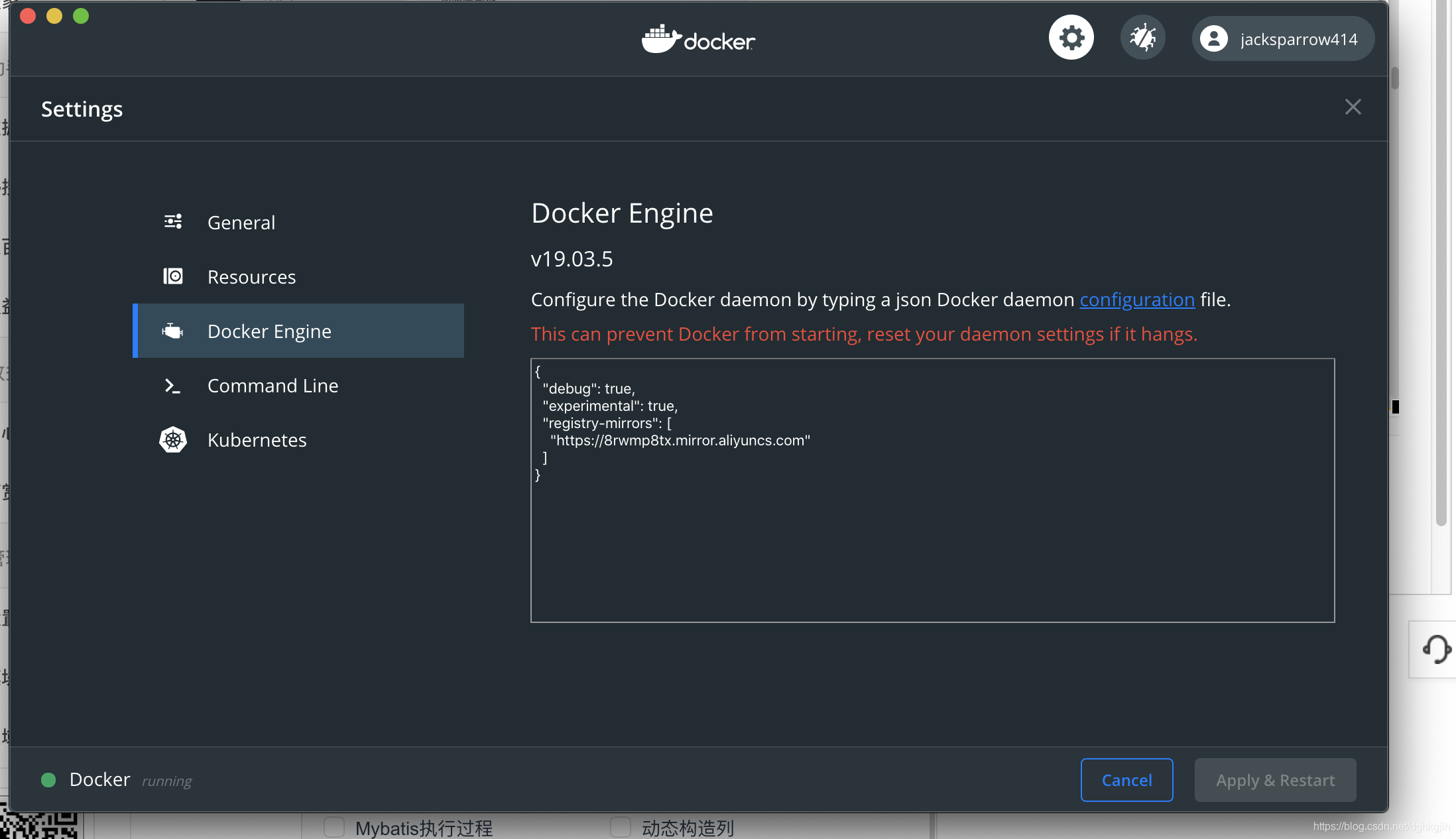This screenshot has height=839, width=1456.
Task: Click the "registry-mirrors" line in the JSON
Action: (x=607, y=423)
